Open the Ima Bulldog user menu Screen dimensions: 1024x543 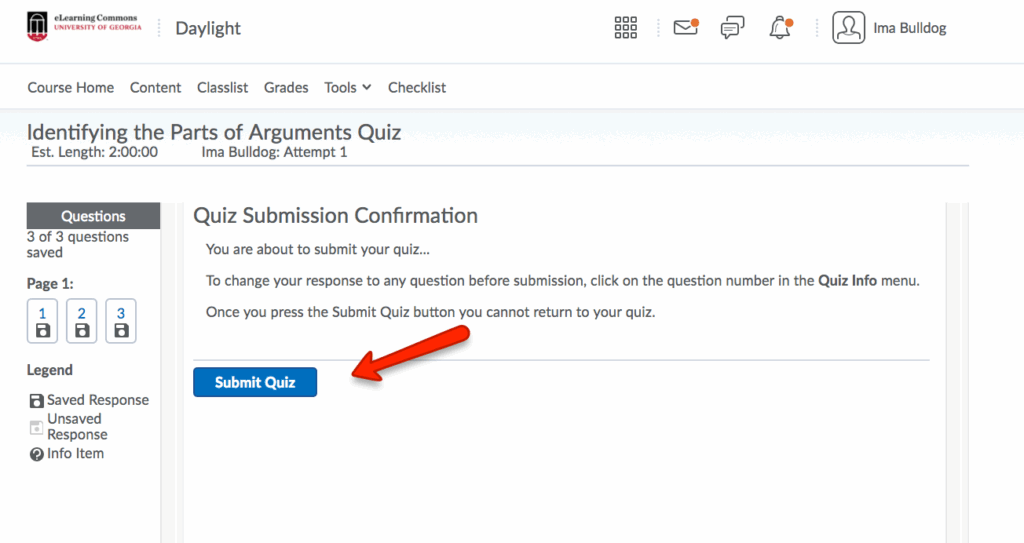pyautogui.click(x=909, y=28)
